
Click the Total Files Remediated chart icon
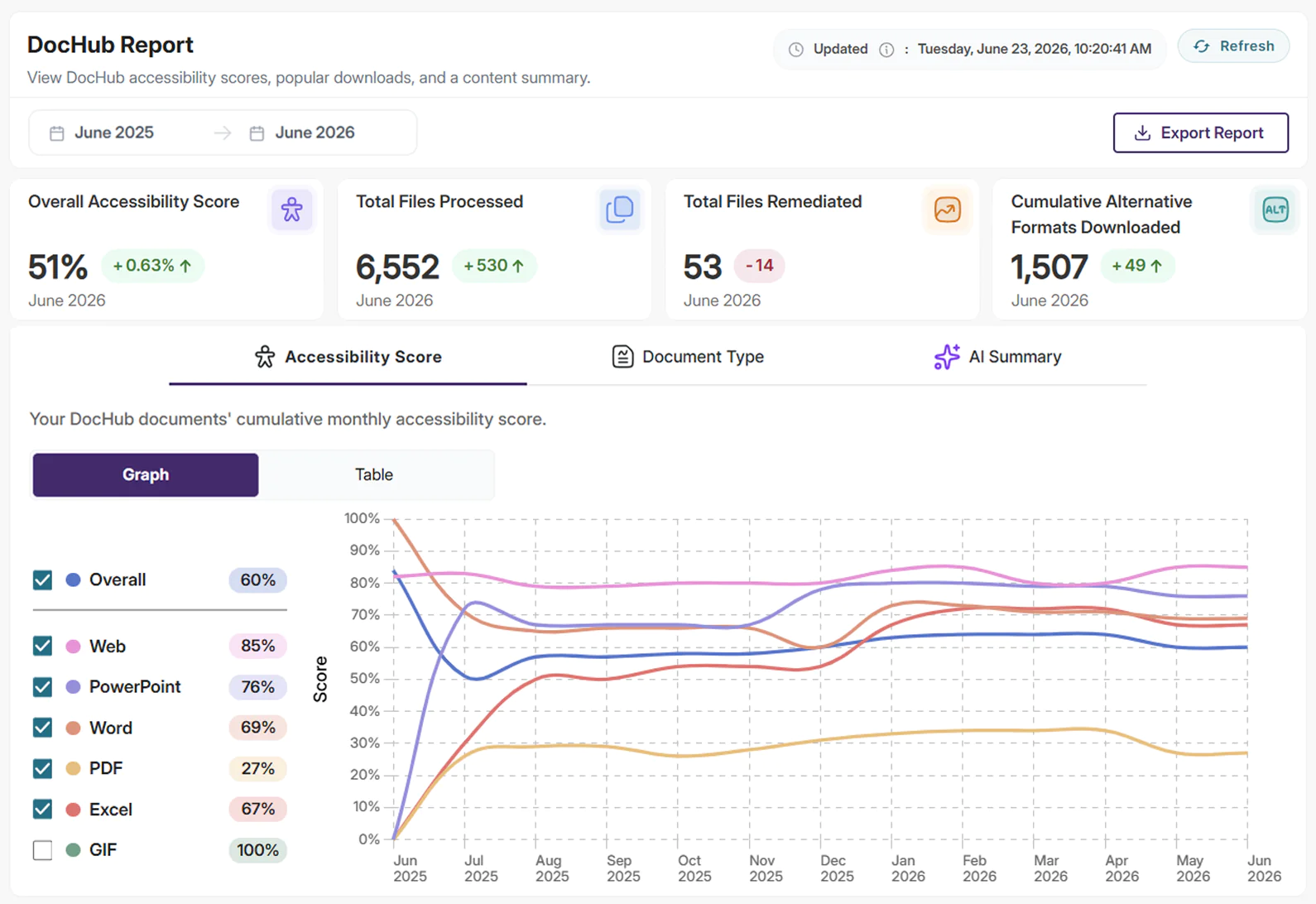pos(947,209)
